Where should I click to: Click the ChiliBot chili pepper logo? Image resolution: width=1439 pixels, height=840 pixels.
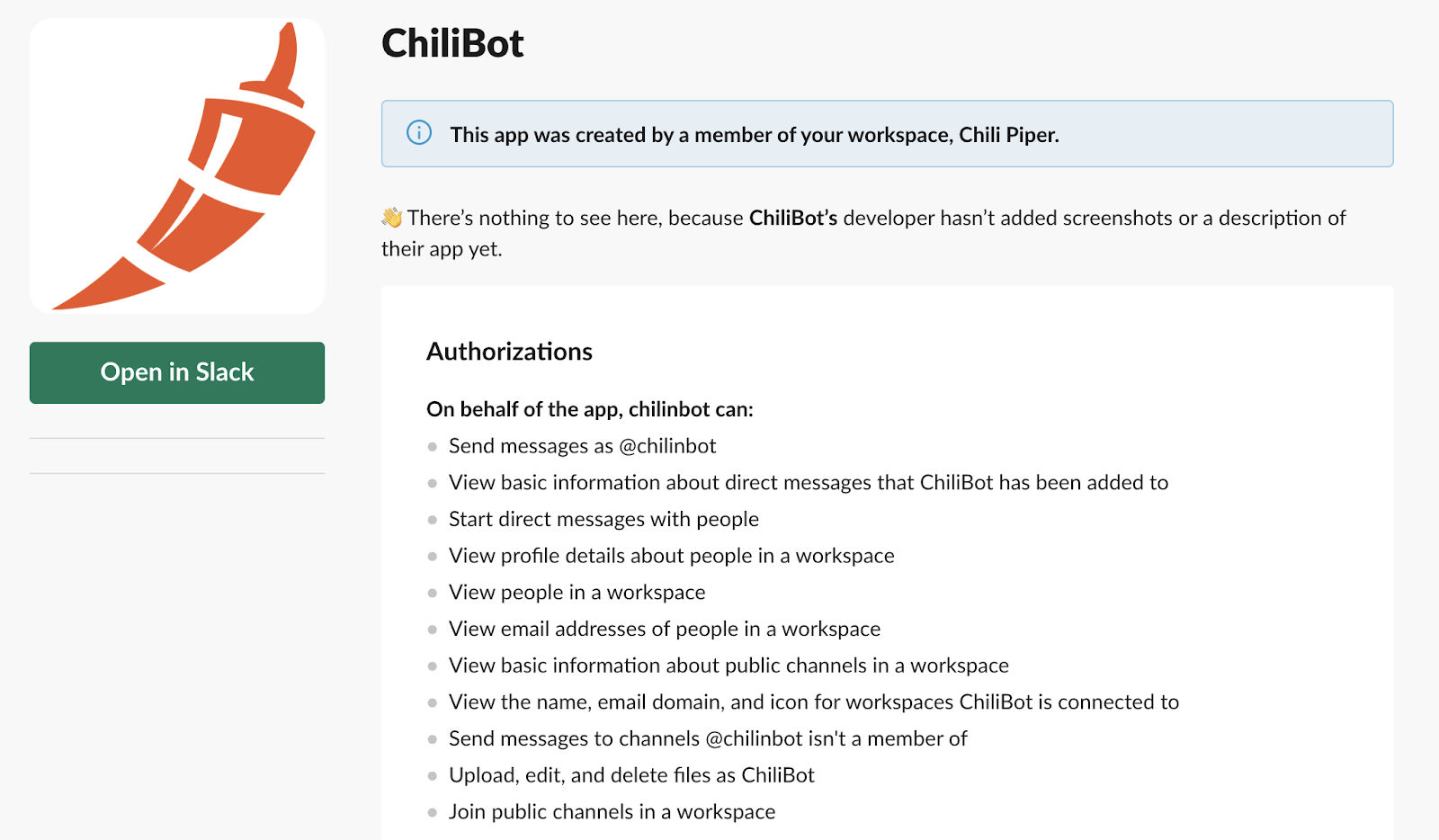[x=177, y=166]
